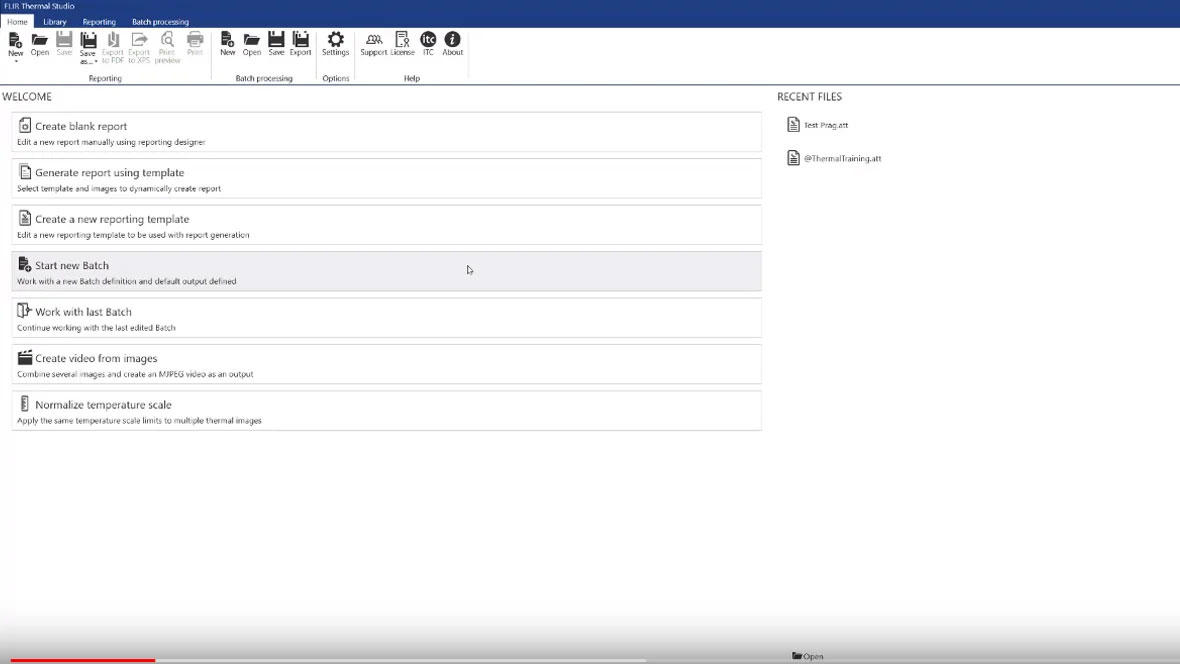Click the ITC training icon
The image size is (1180, 664).
click(428, 43)
